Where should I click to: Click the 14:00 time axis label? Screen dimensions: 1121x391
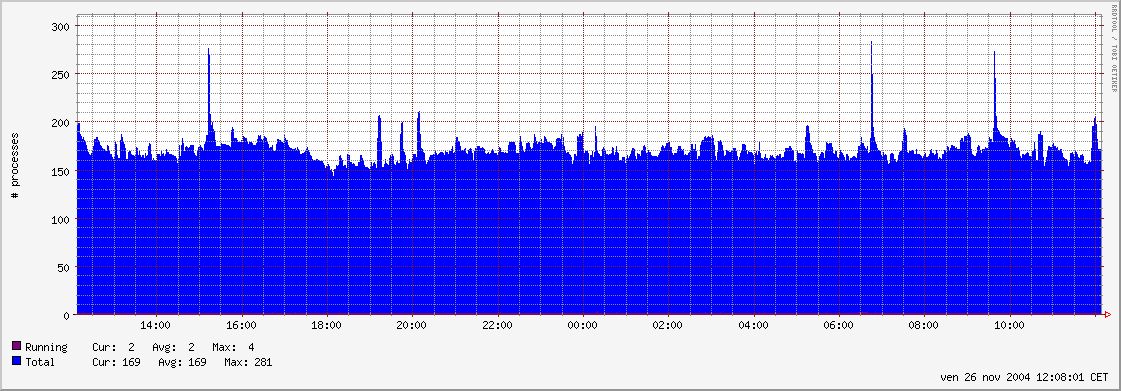point(157,325)
